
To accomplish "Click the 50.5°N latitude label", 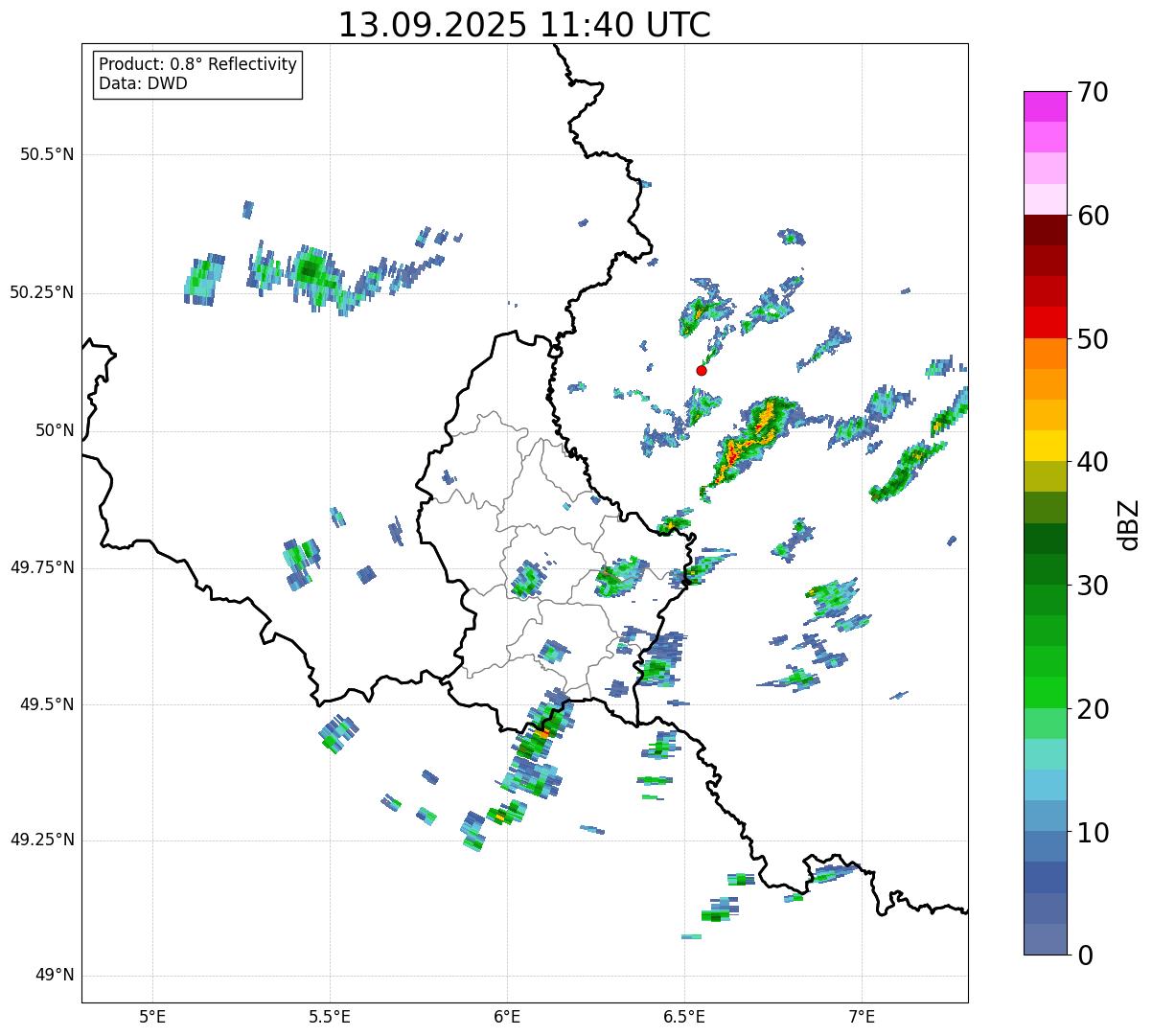I will (47, 154).
